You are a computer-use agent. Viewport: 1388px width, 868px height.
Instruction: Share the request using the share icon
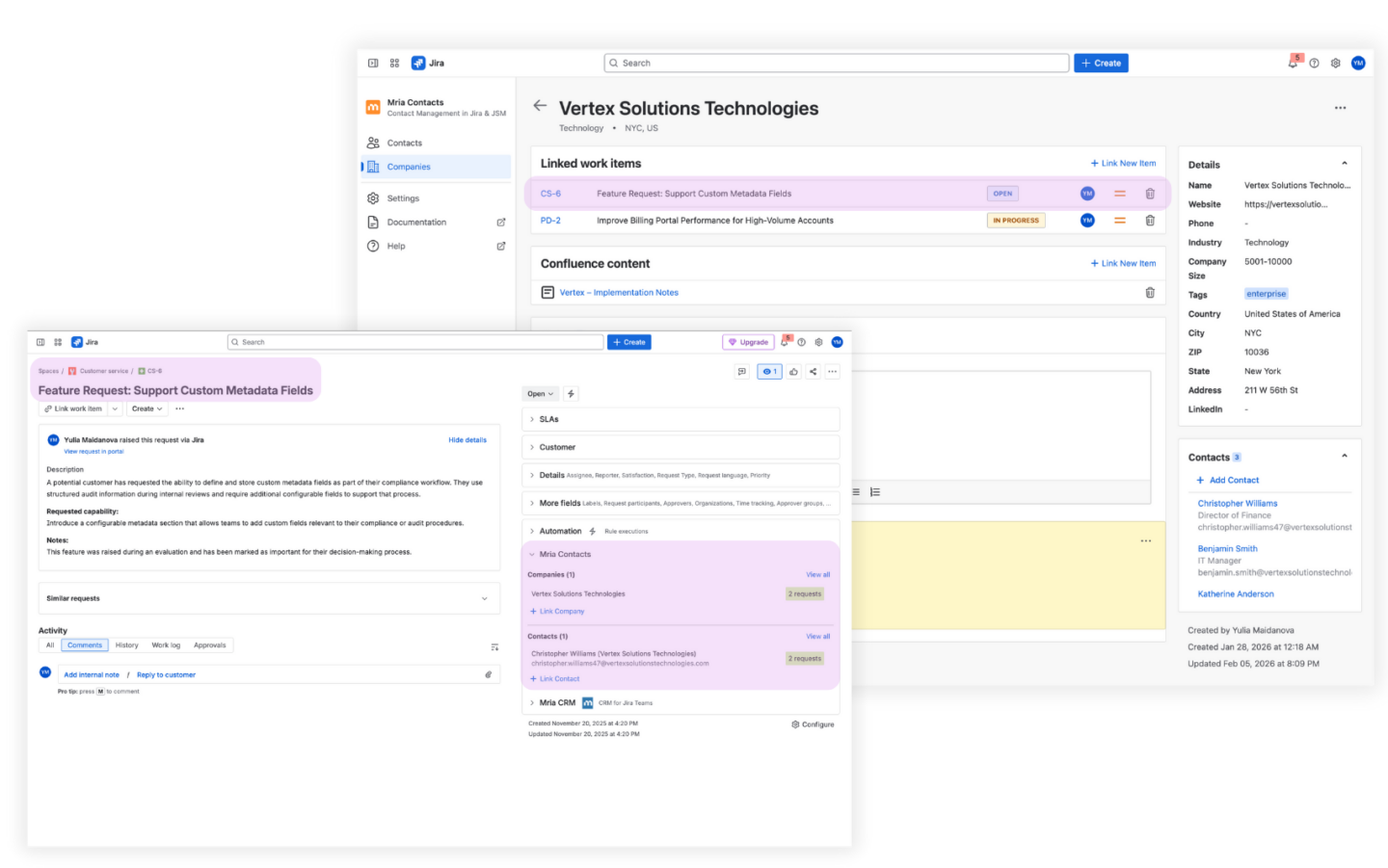click(x=813, y=371)
